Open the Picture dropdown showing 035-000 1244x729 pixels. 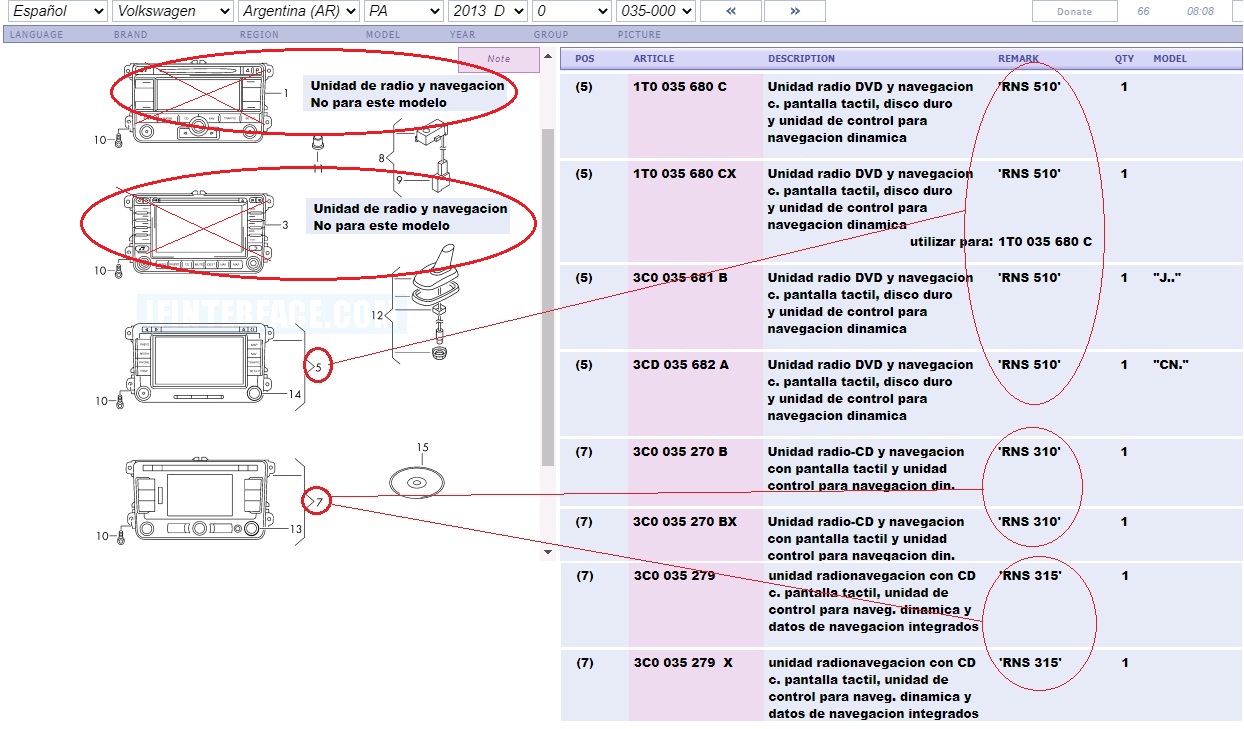pos(656,11)
